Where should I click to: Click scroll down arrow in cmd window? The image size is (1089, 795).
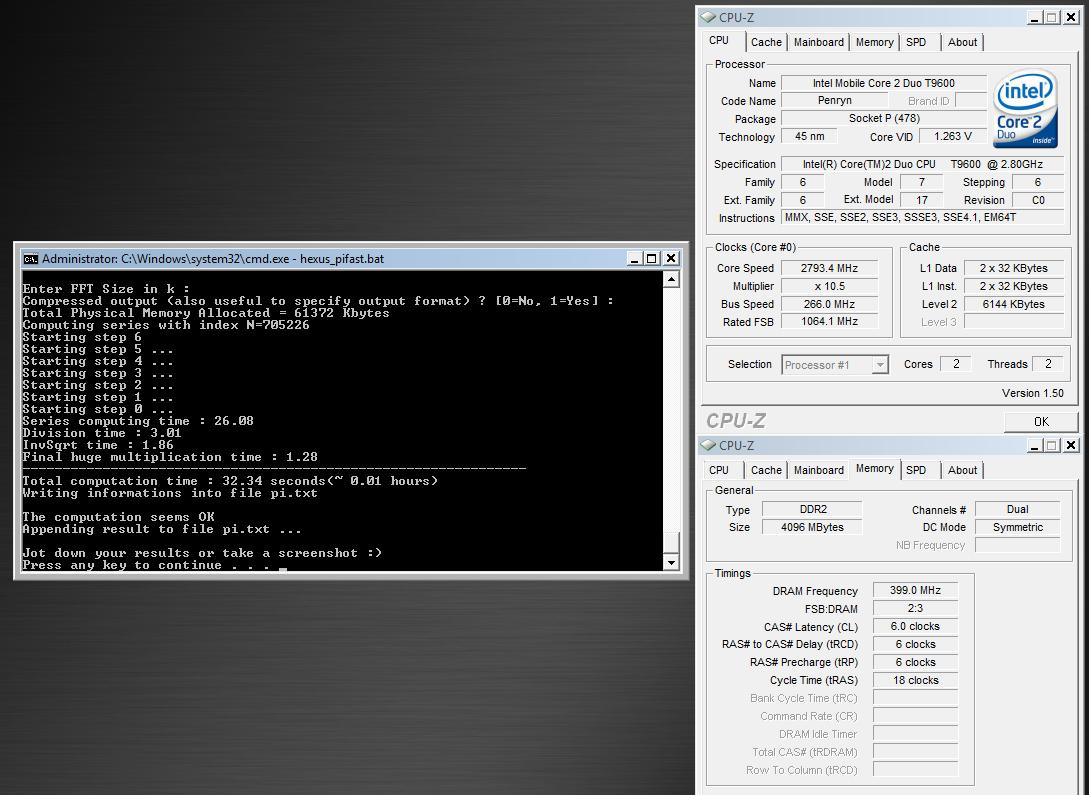tap(671, 562)
